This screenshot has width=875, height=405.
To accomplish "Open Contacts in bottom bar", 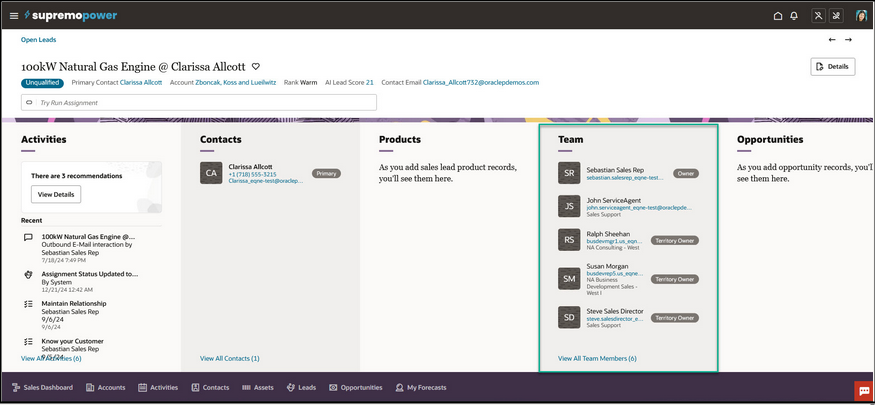I will (x=210, y=387).
